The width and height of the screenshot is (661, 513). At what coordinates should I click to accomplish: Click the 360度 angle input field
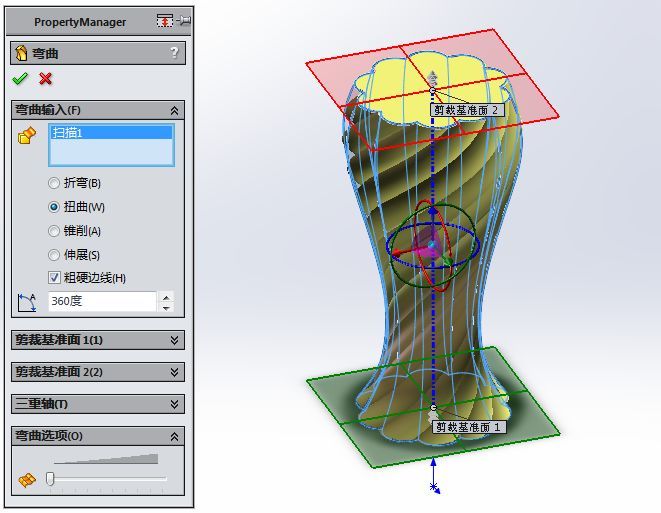(x=102, y=301)
